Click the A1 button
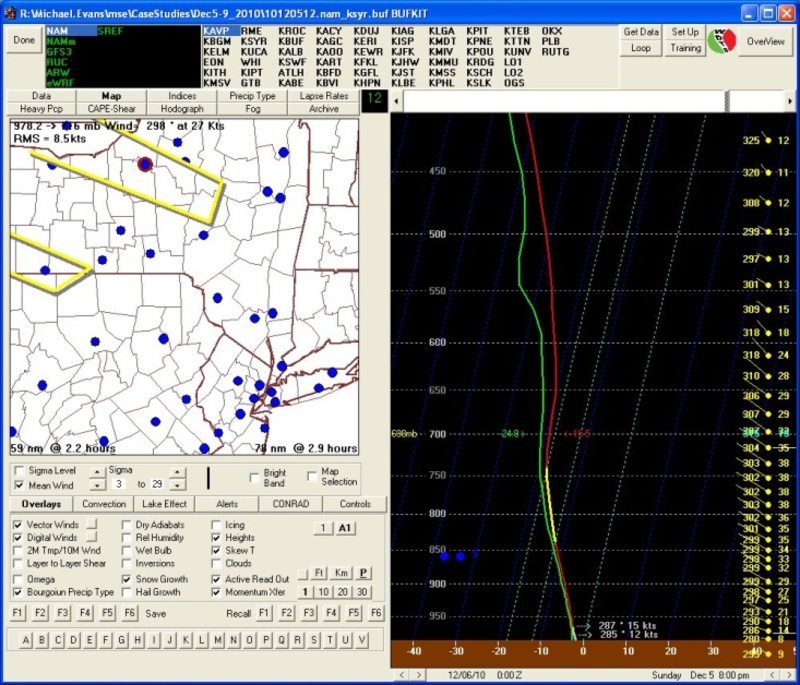The height and width of the screenshot is (685, 800). coord(345,528)
